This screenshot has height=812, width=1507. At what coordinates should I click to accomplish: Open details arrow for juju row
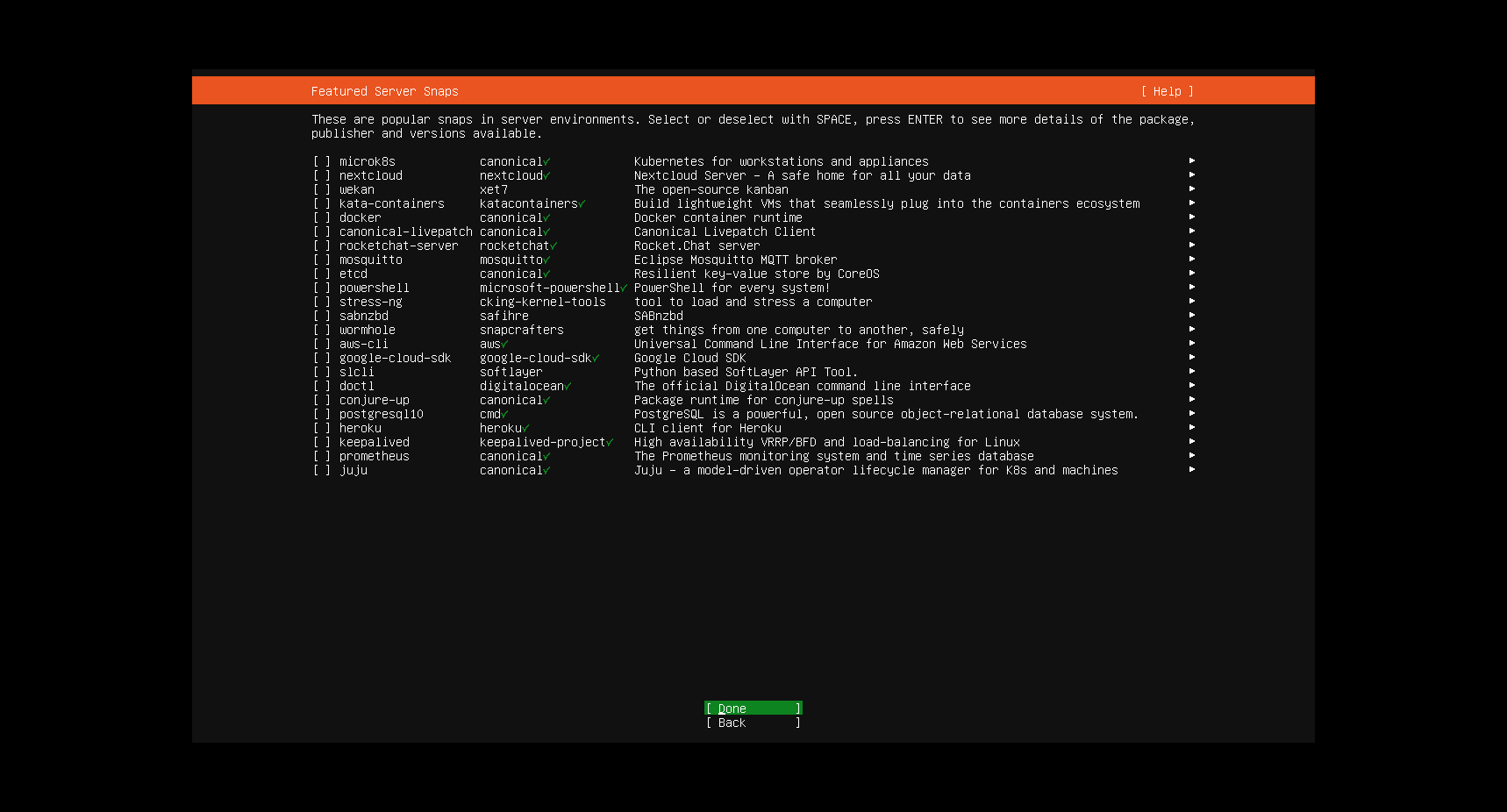1192,469
